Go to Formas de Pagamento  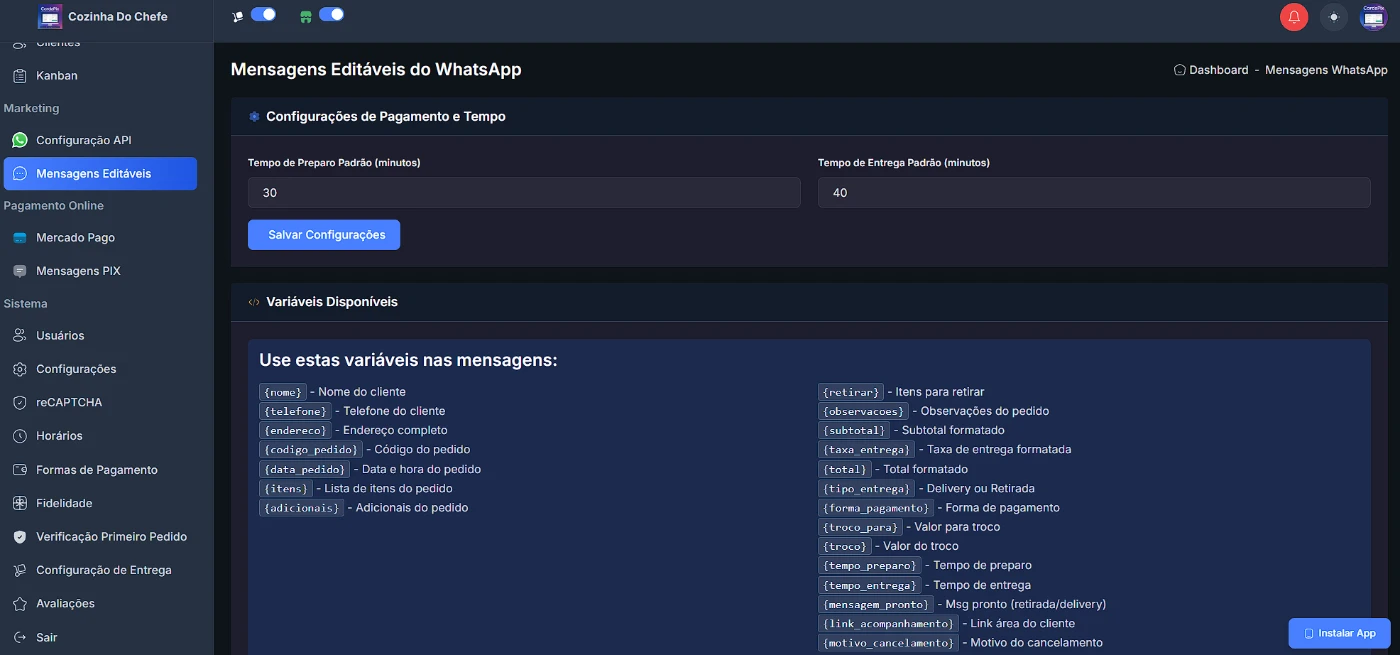[97, 470]
